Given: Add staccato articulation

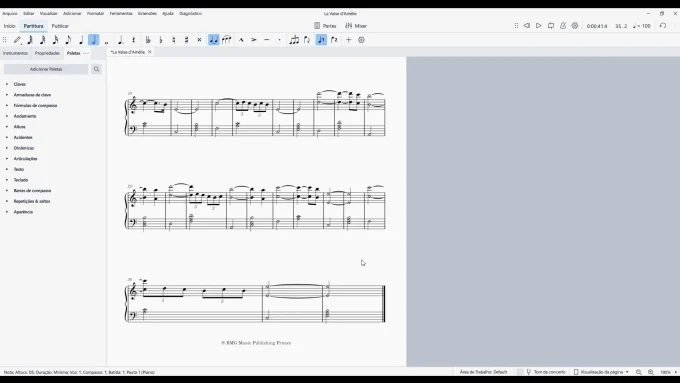Looking at the screenshot, I should click(279, 40).
